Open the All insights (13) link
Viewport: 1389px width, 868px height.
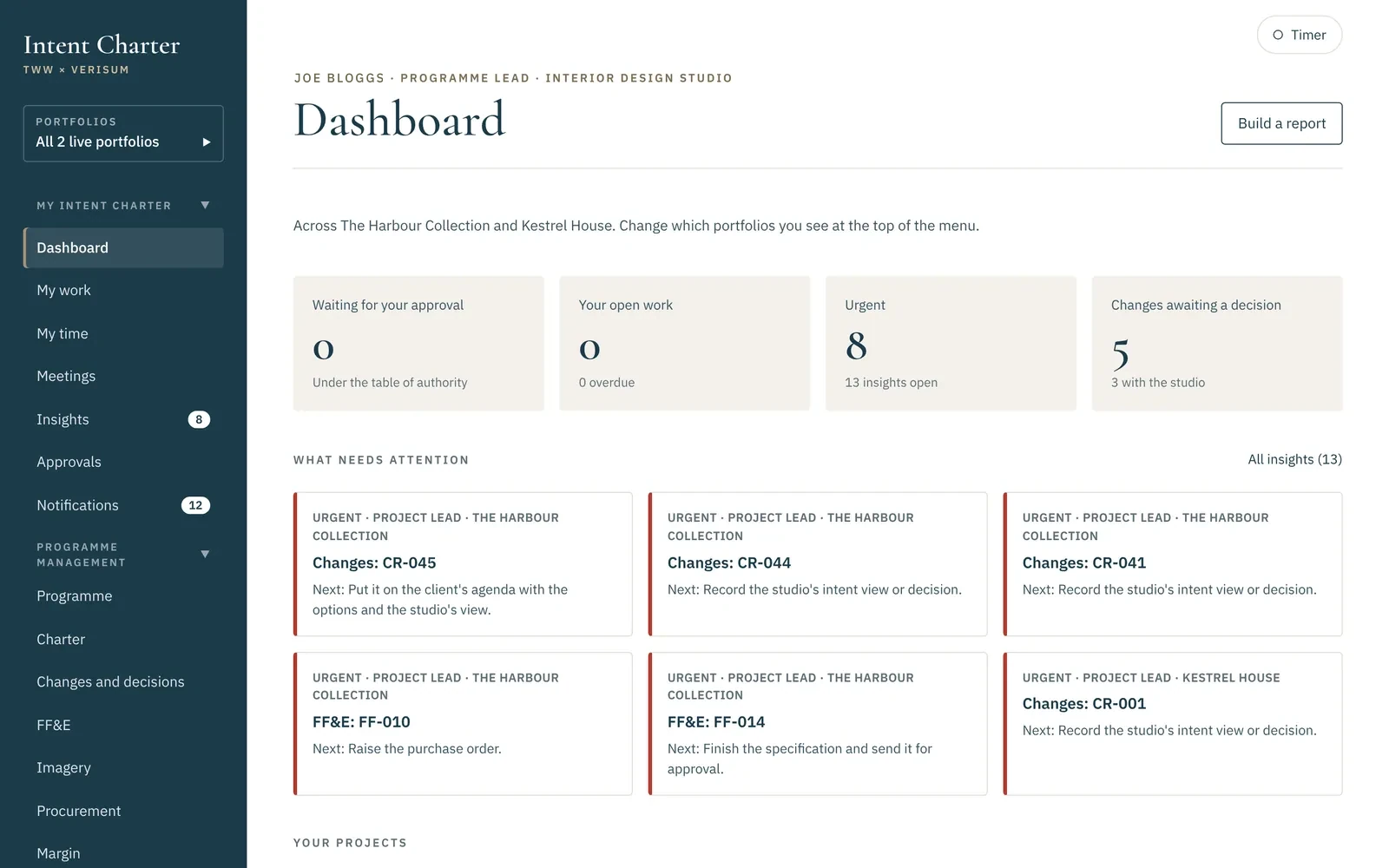pyautogui.click(x=1294, y=459)
